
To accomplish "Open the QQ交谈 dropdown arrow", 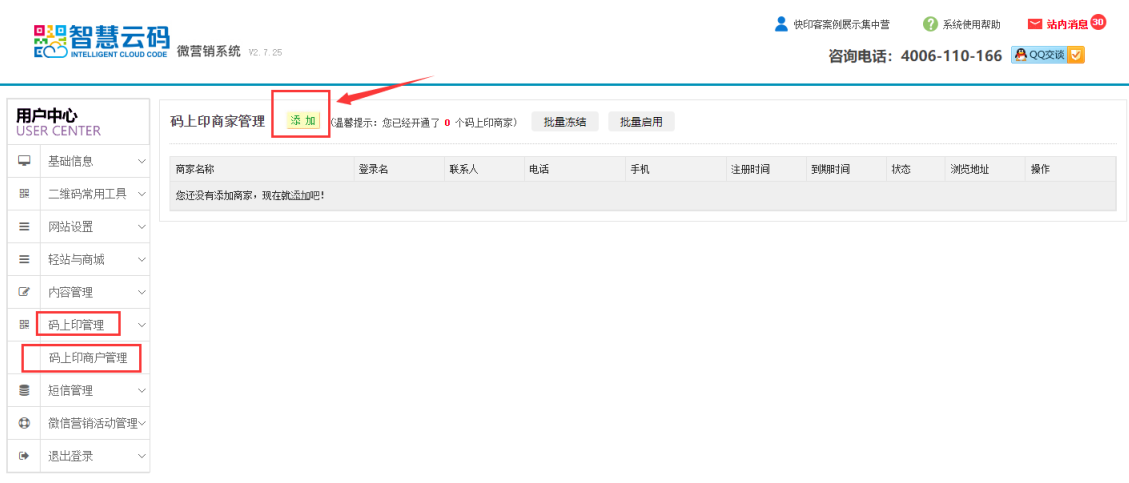I will (x=1076, y=56).
